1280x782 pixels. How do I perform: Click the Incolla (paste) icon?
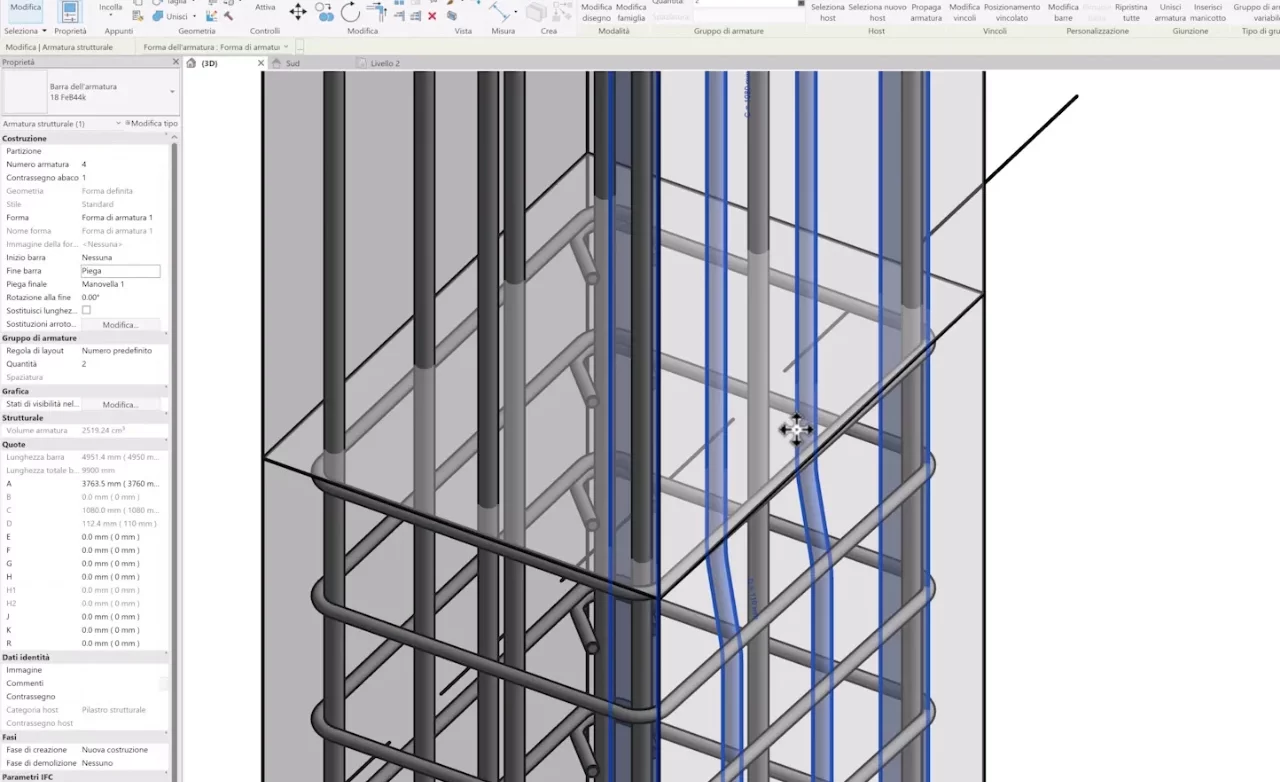point(110,9)
